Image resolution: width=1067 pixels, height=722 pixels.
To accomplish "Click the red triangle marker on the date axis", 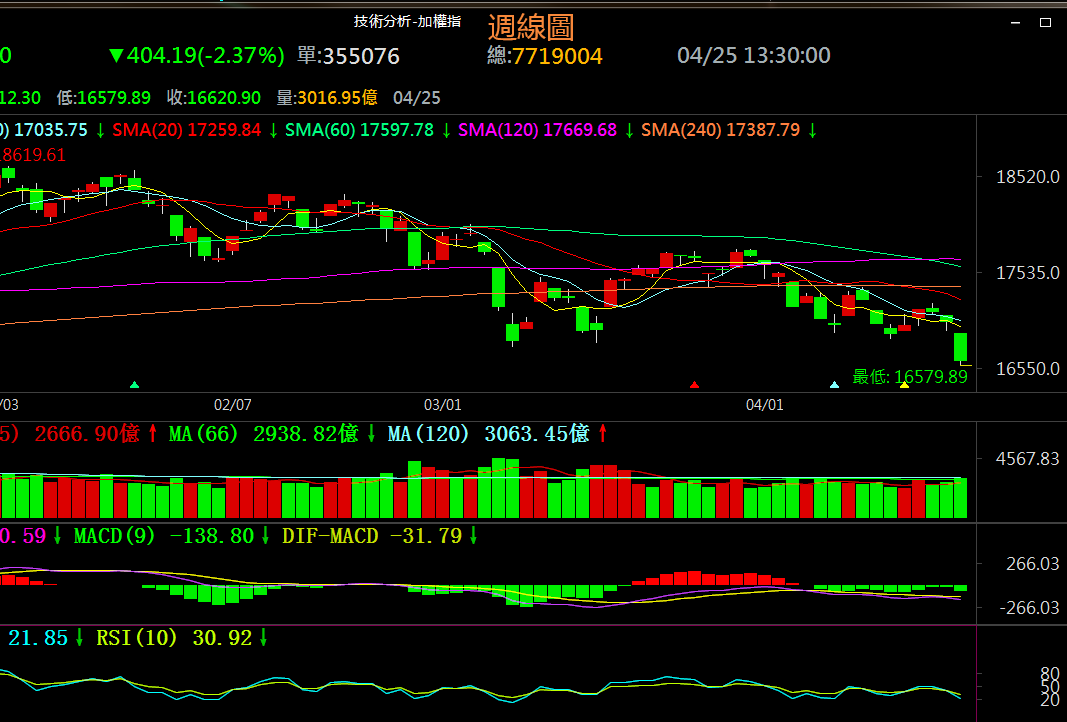I will point(695,384).
